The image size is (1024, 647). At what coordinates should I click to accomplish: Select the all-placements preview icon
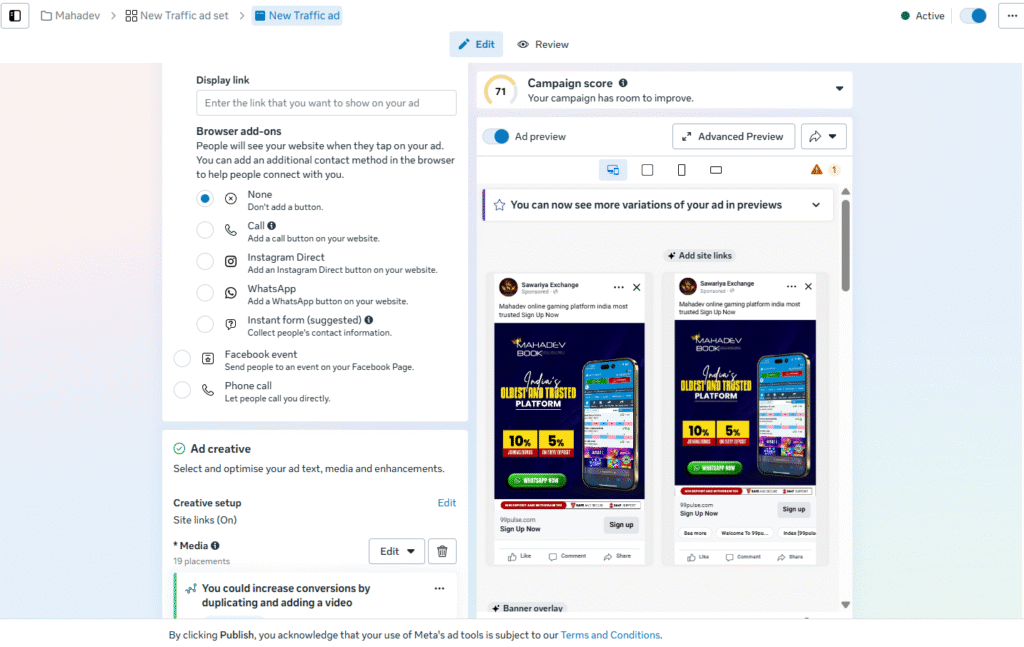point(613,170)
